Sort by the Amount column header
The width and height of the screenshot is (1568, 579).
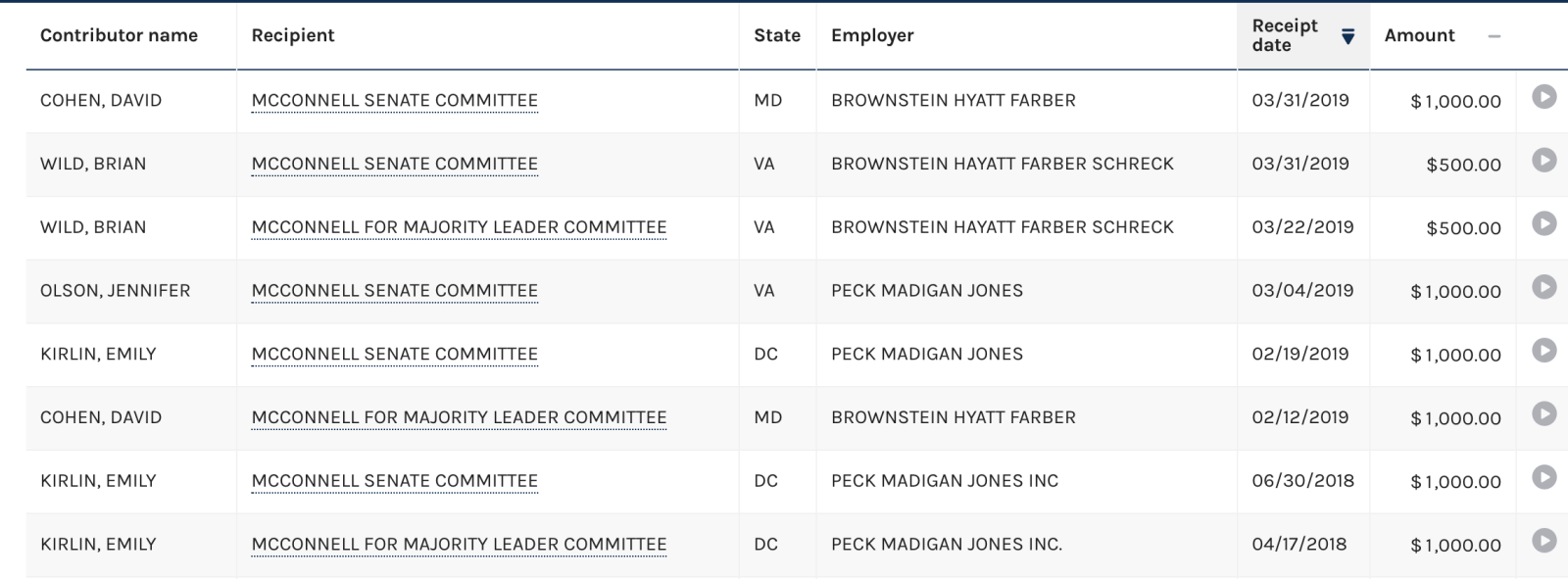[1419, 35]
